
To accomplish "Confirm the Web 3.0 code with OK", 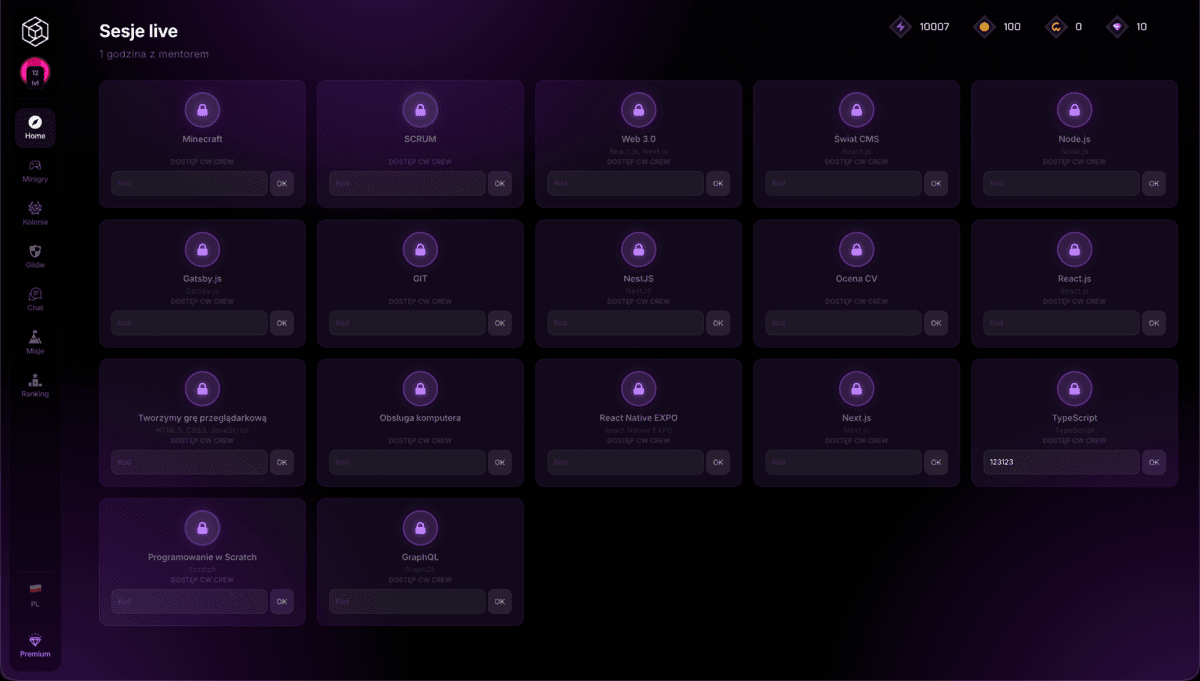I will [718, 183].
